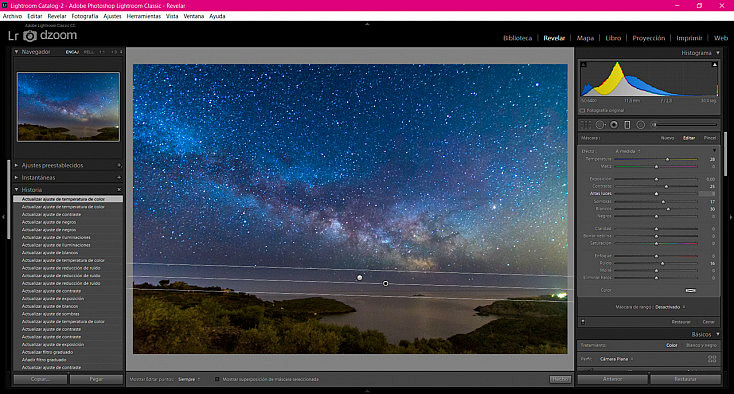Image resolution: width=734 pixels, height=394 pixels.
Task: Add new preset with plus icon
Action: click(119, 165)
